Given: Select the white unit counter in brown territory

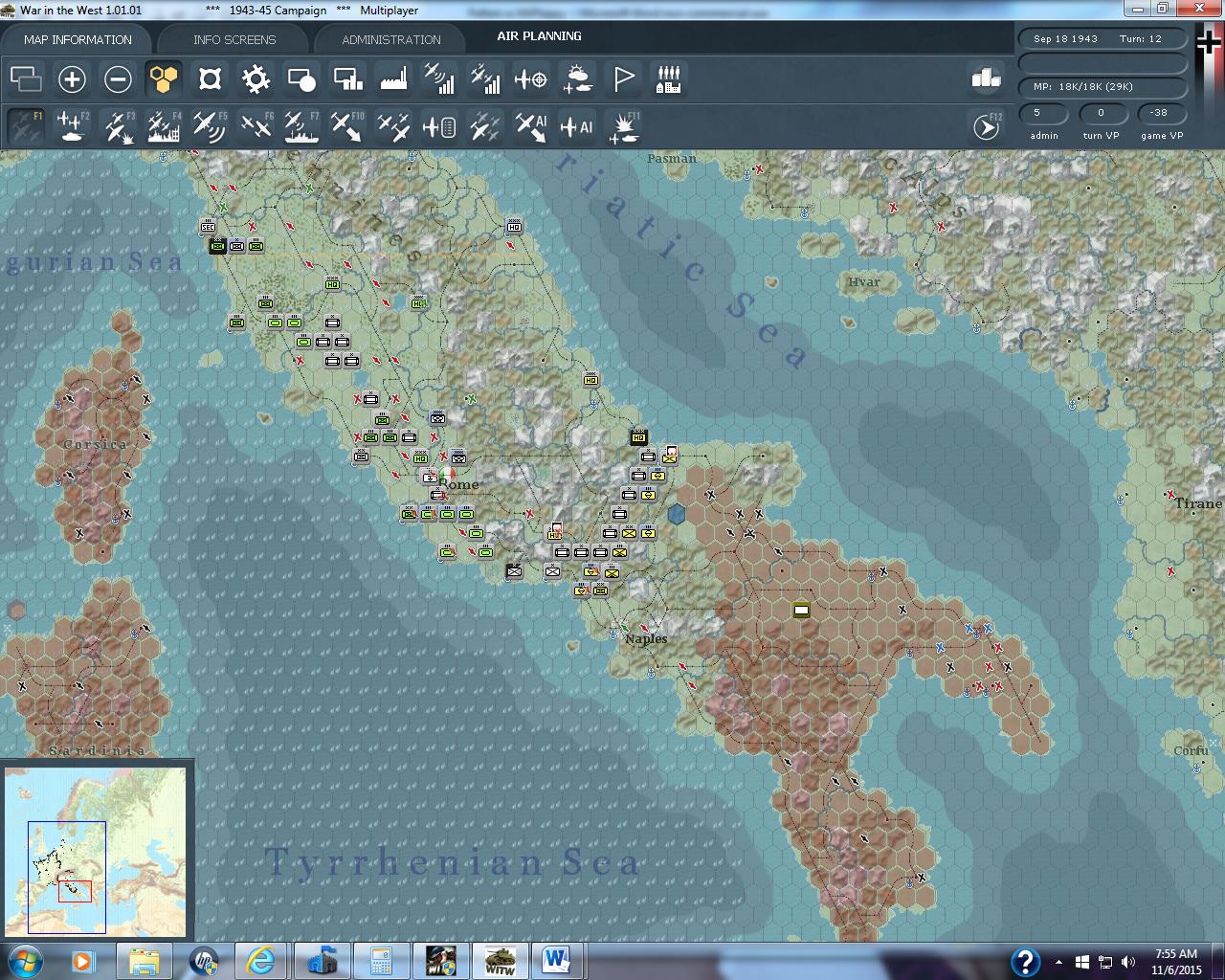Looking at the screenshot, I should (x=802, y=610).
